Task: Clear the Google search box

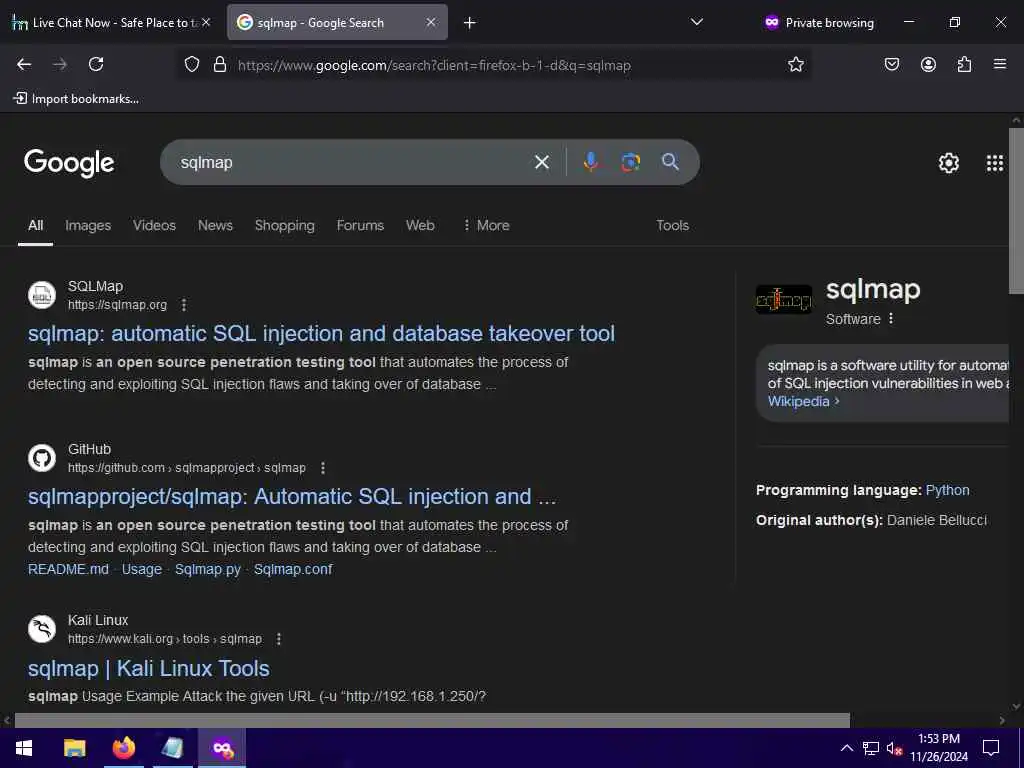Action: 542,162
